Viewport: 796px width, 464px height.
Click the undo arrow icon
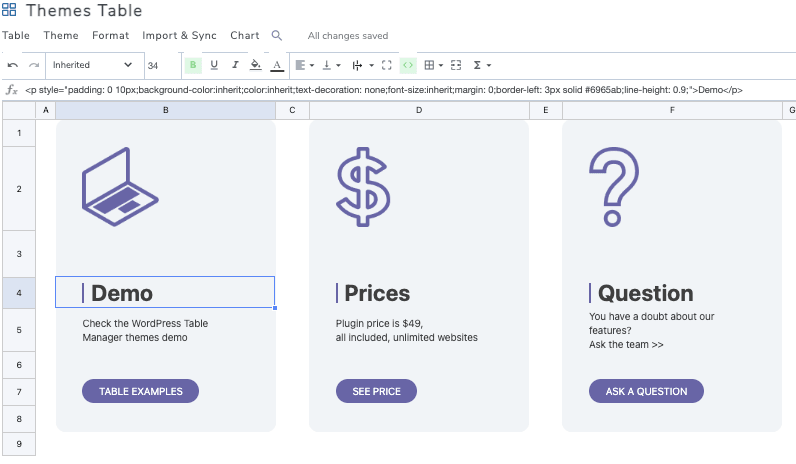tap(13, 65)
